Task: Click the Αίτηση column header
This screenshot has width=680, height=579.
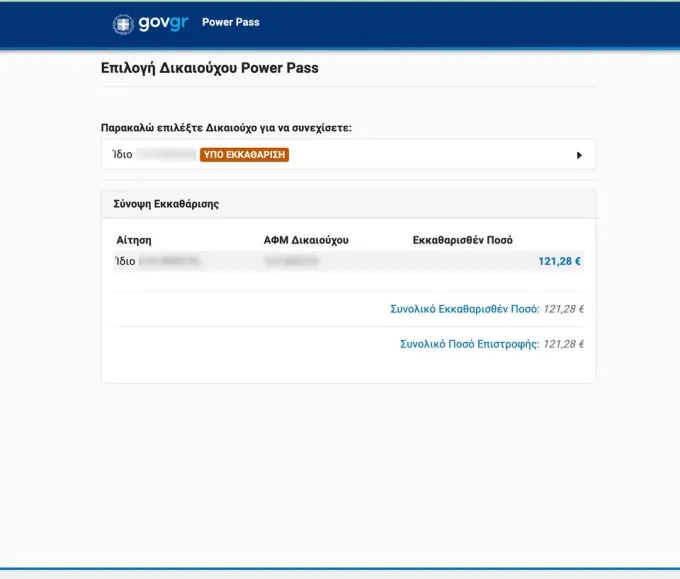Action: pyautogui.click(x=134, y=240)
